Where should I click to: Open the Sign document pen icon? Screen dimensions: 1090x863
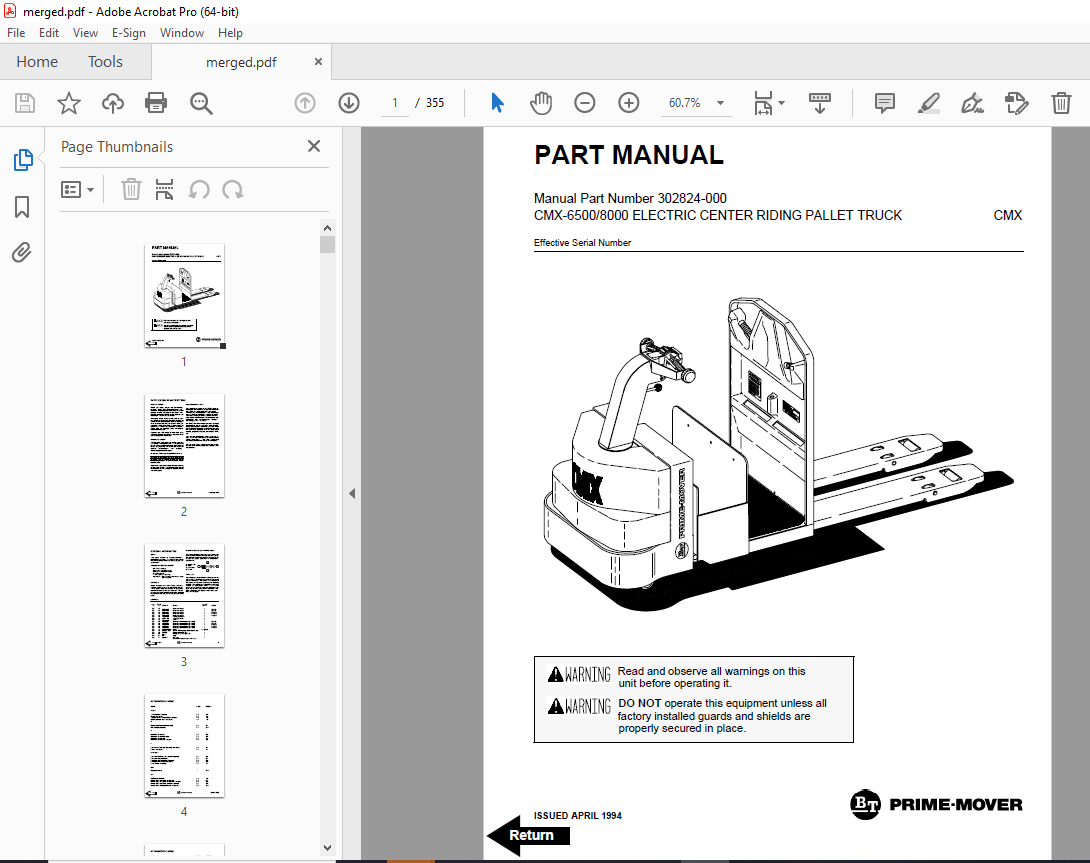pos(972,103)
